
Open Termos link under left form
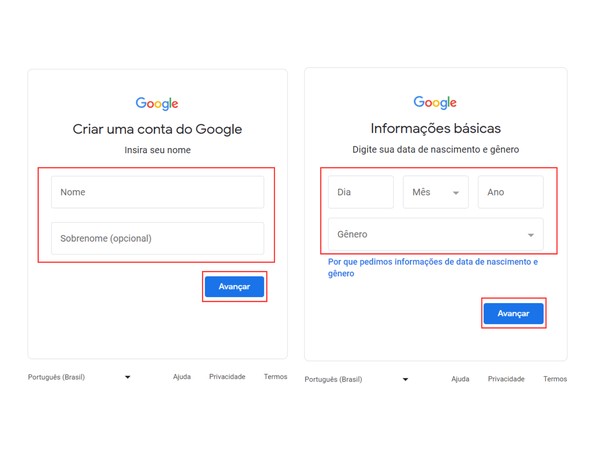click(275, 377)
